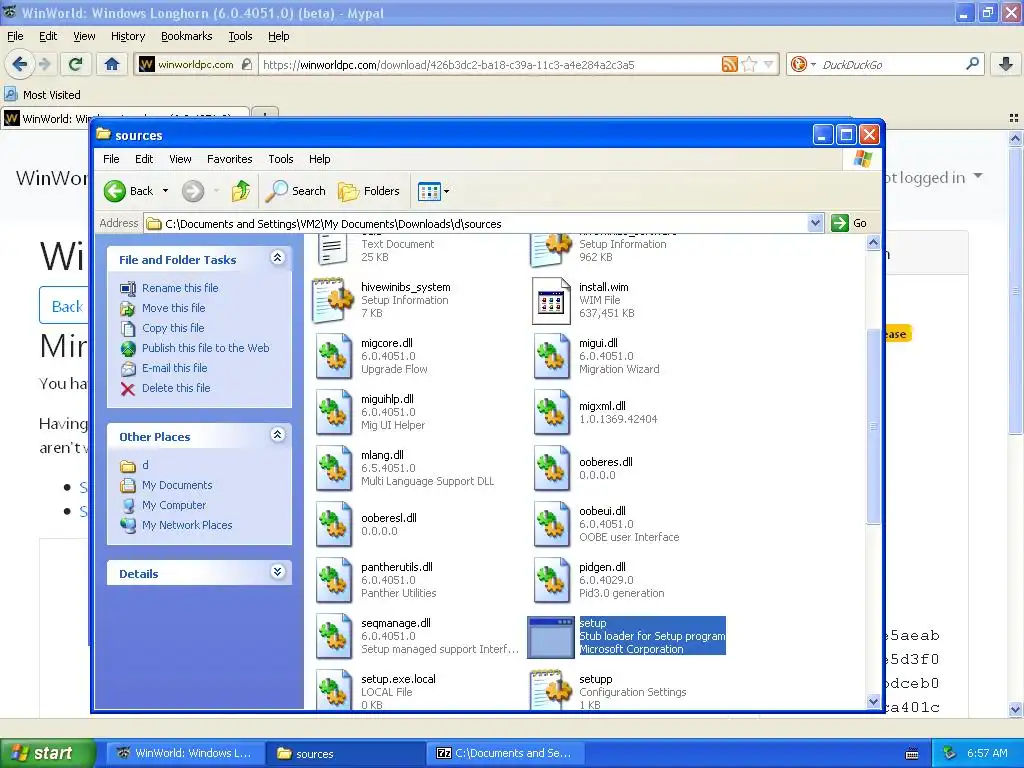Viewport: 1024px width, 768px height.
Task: Select the setupp configuration settings icon
Action: point(551,689)
